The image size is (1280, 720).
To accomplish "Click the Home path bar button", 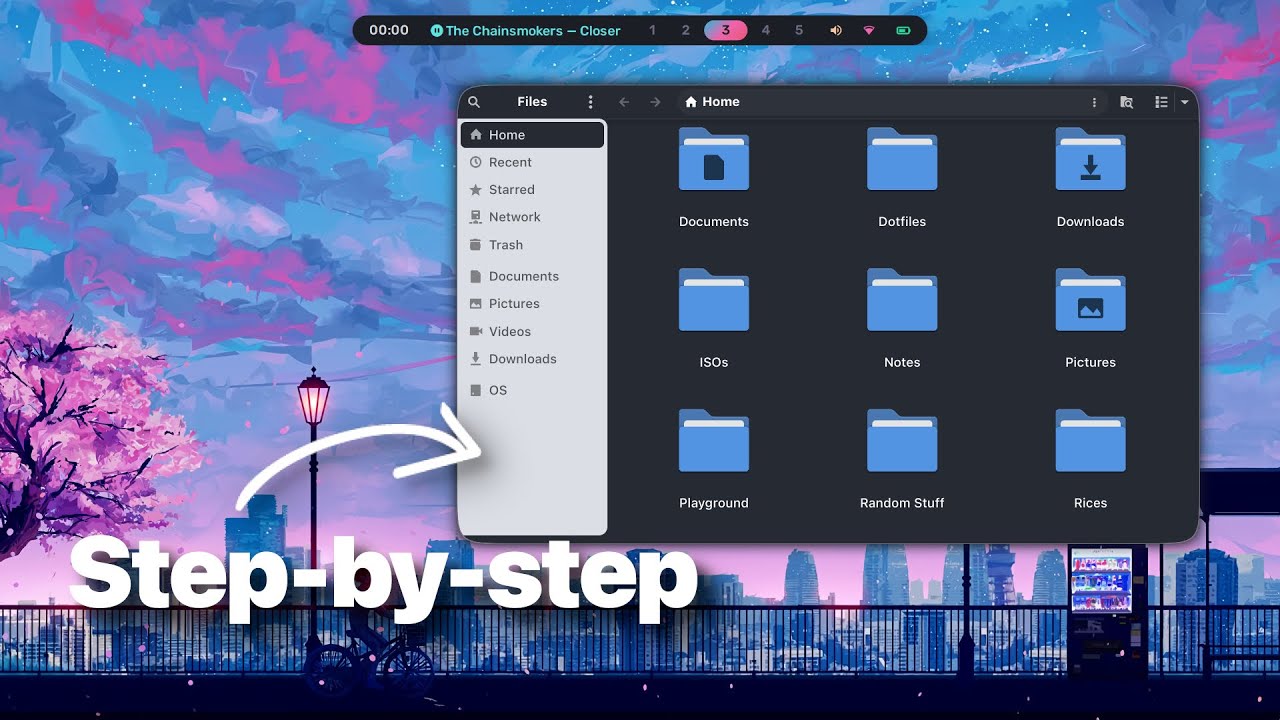I will click(x=712, y=102).
